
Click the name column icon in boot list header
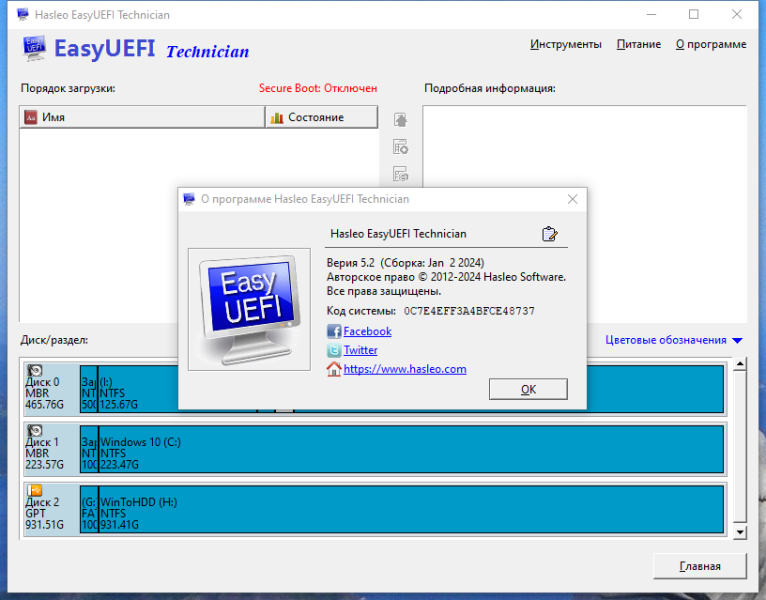point(31,117)
